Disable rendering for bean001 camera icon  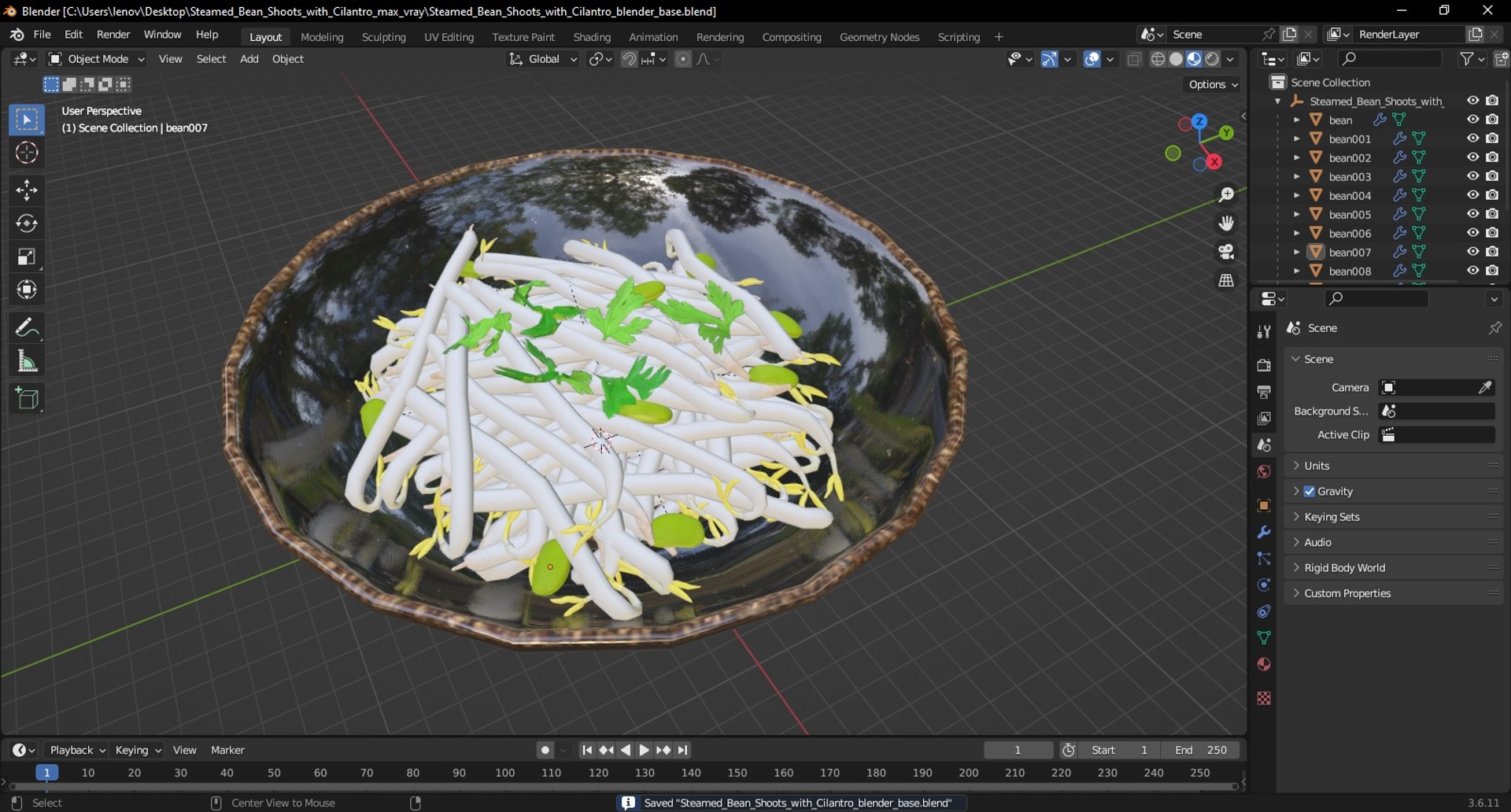[x=1492, y=138]
